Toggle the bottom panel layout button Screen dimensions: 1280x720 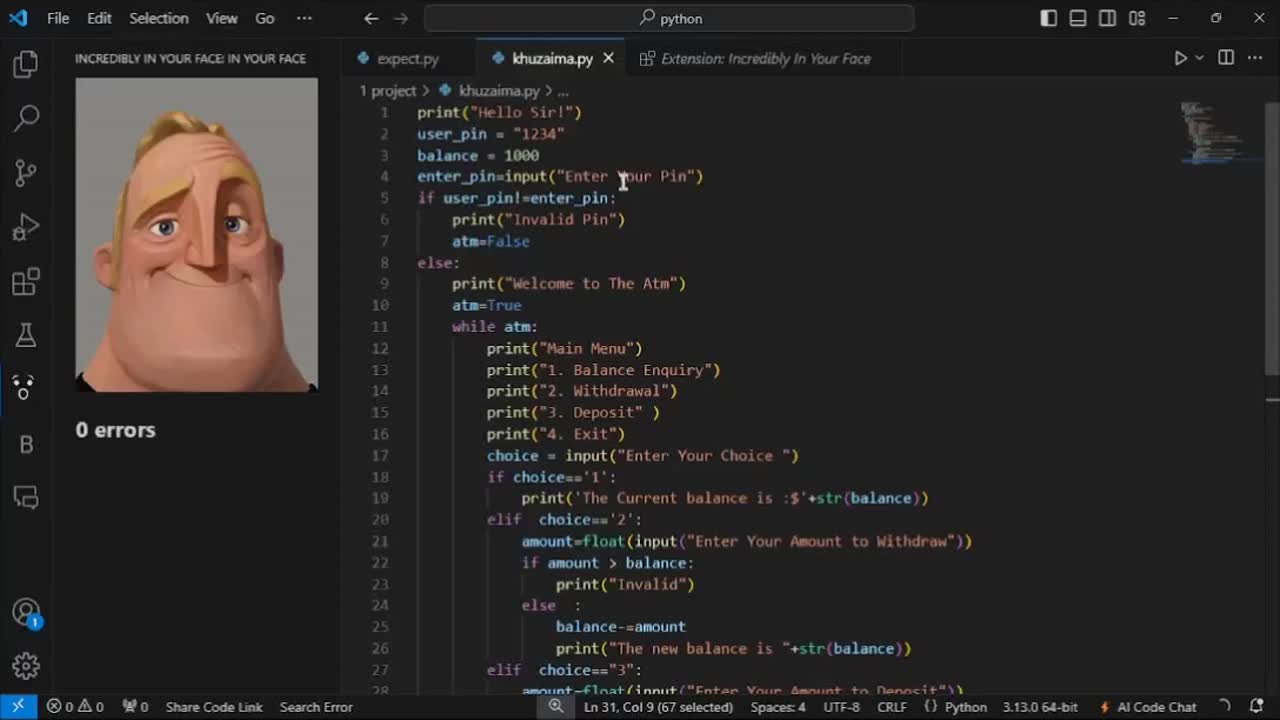(x=1078, y=18)
